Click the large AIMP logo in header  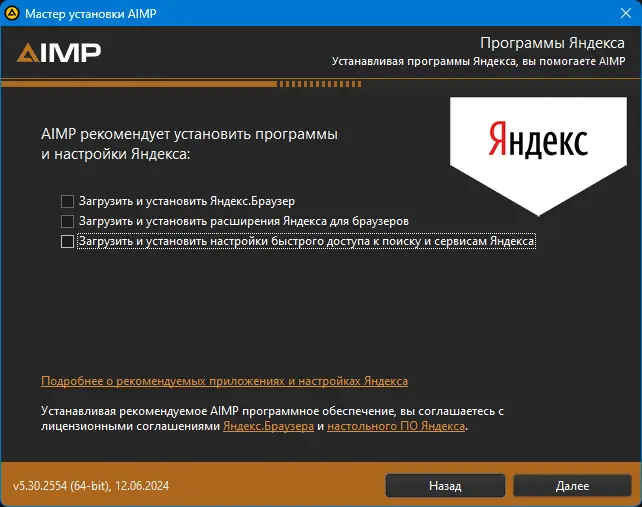point(59,53)
